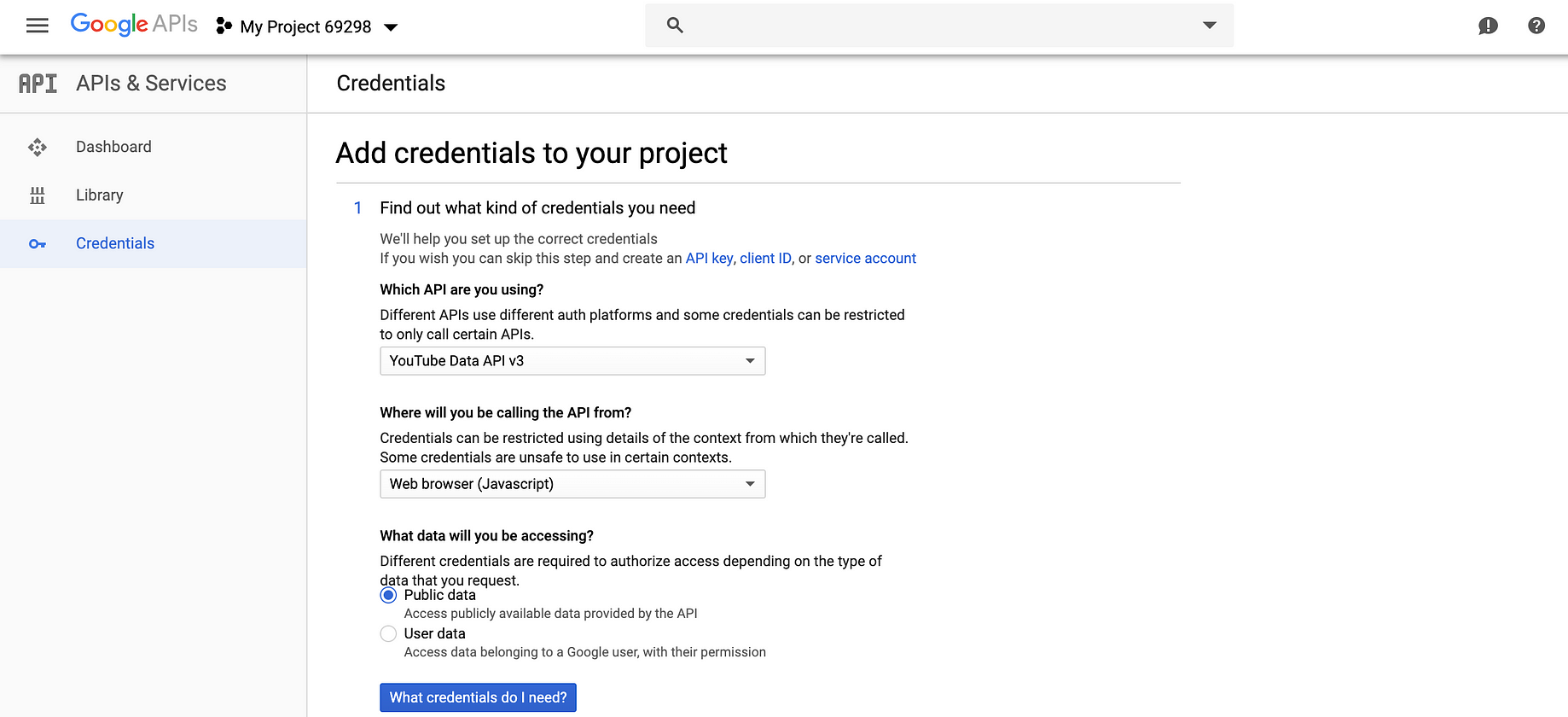Follow the API key link

[x=709, y=259]
